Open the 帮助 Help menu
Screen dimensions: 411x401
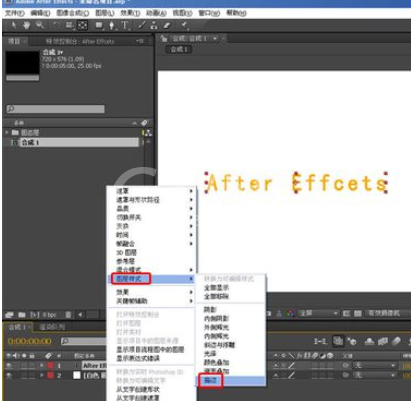(x=236, y=13)
